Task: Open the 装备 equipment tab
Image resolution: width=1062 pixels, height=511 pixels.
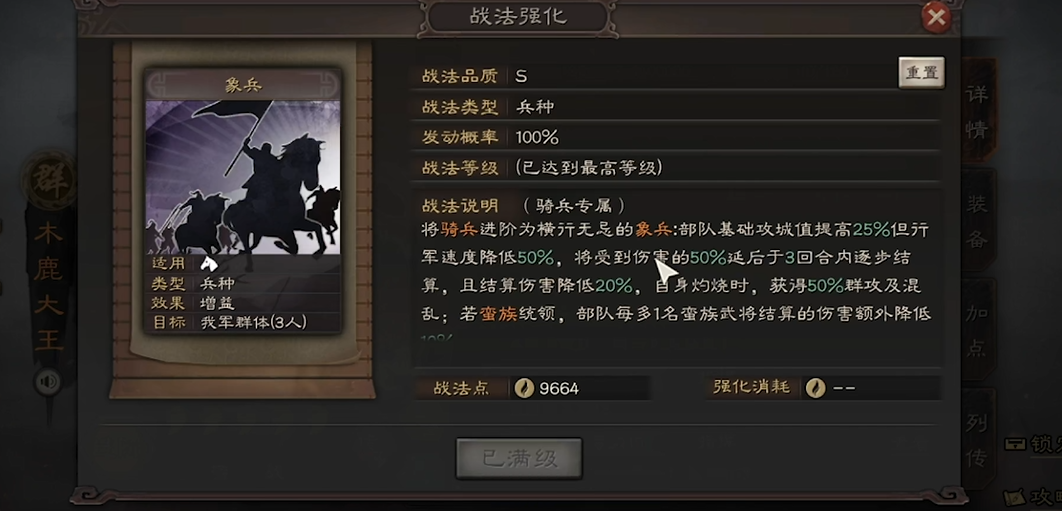Action: (x=977, y=222)
